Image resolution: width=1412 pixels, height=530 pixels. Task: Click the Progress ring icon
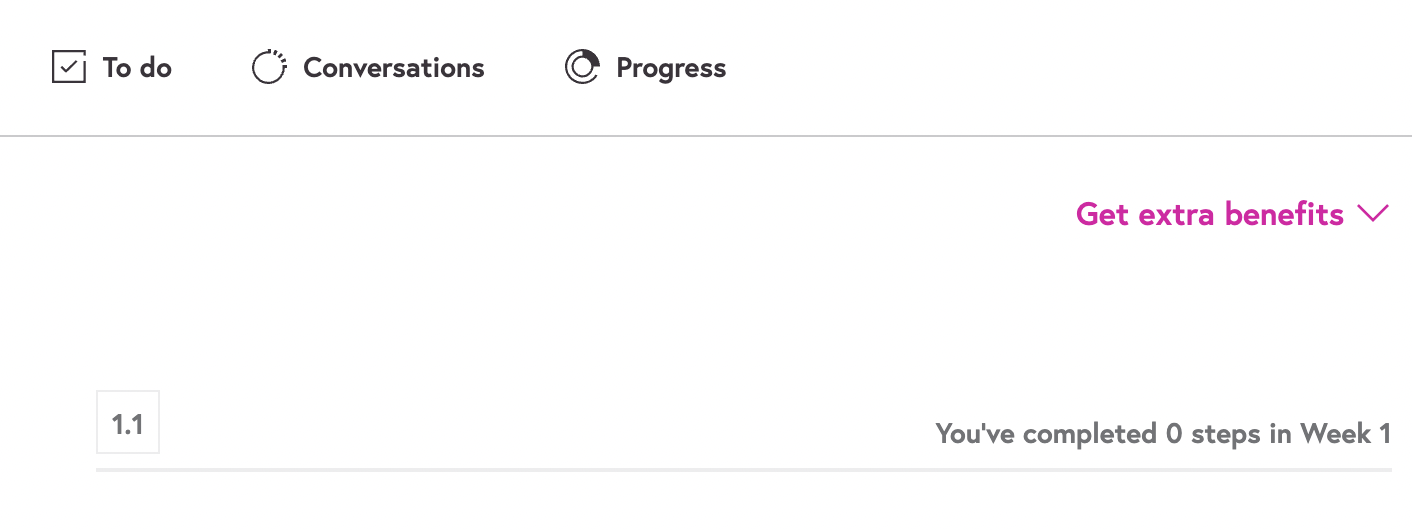coord(582,68)
